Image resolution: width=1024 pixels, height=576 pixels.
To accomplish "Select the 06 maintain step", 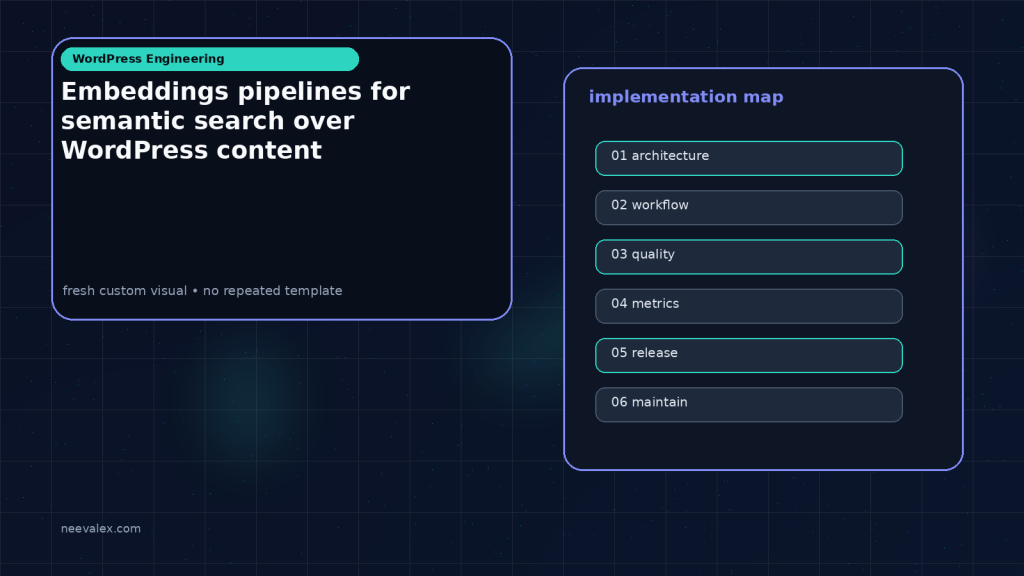I will pos(748,405).
